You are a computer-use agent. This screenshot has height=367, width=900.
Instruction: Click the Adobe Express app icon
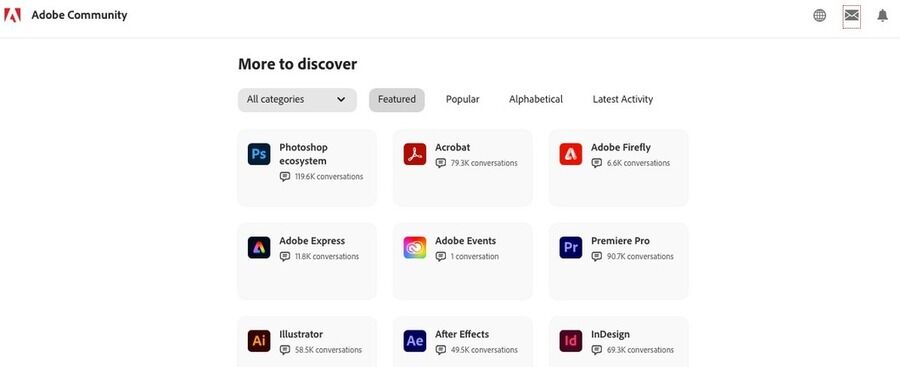coord(259,248)
